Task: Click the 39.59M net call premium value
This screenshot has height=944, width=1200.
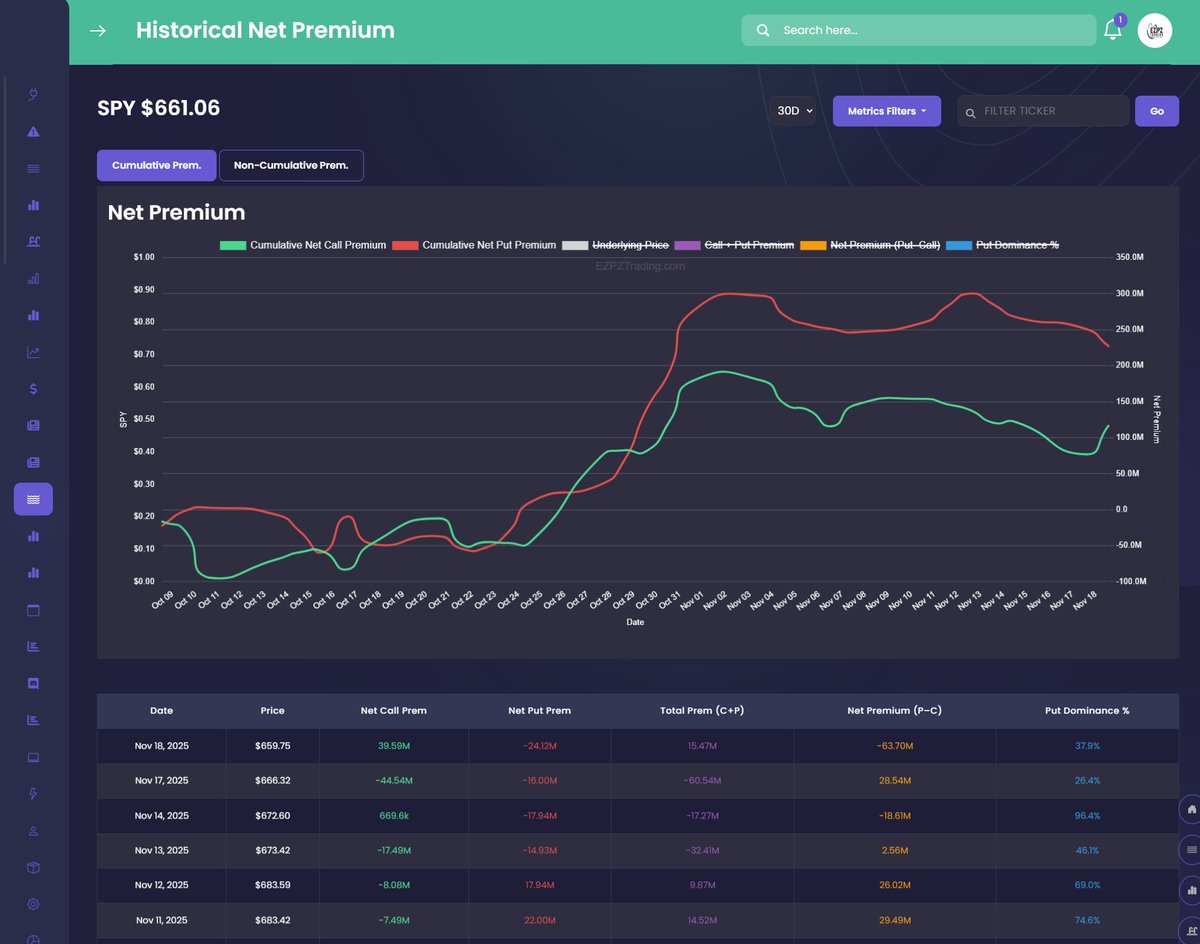Action: point(394,746)
